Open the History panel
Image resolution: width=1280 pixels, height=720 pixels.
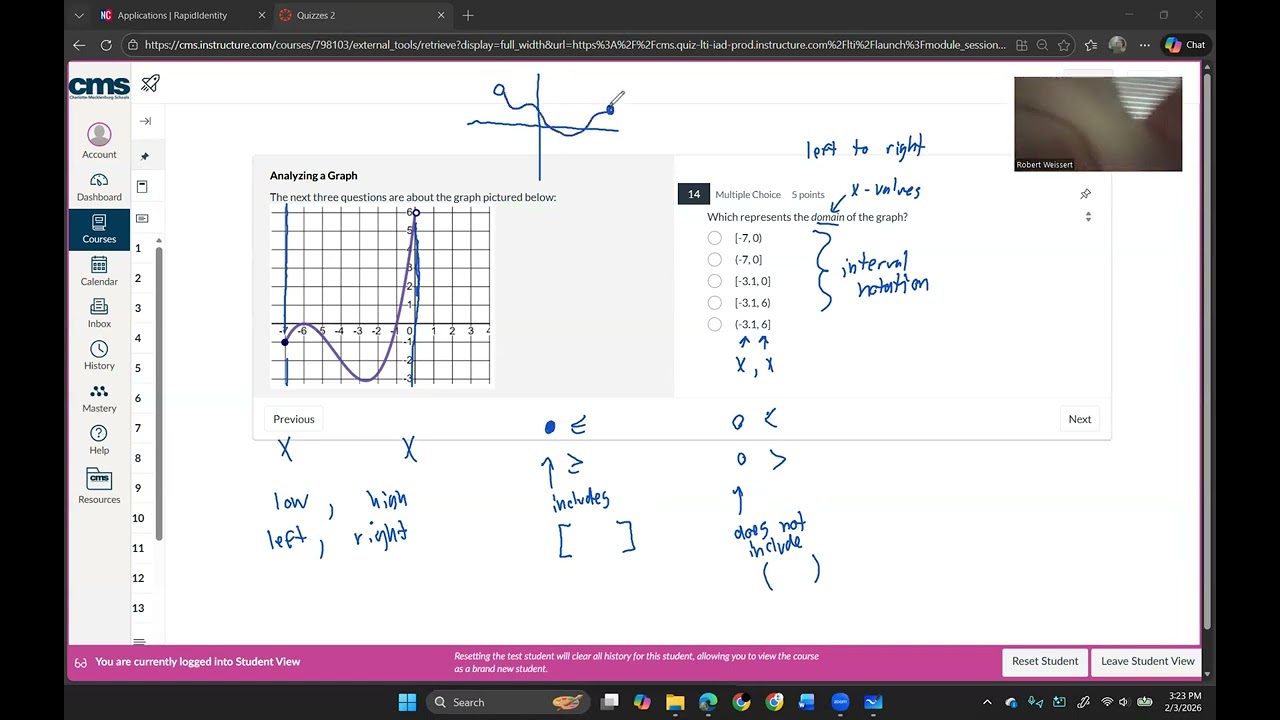click(99, 355)
